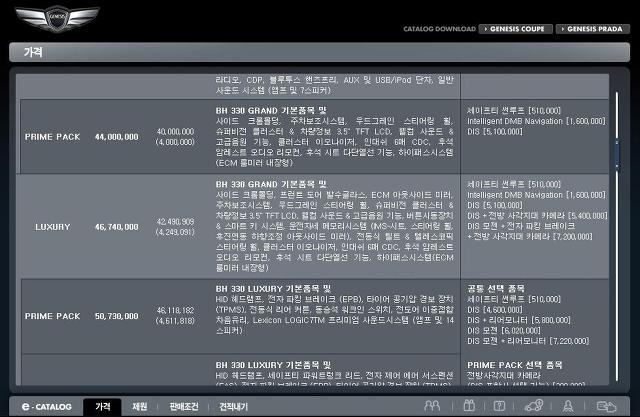Click the DIS + 리어모니터 [5,800,000] option
The width and height of the screenshot is (640, 417).
519,320
